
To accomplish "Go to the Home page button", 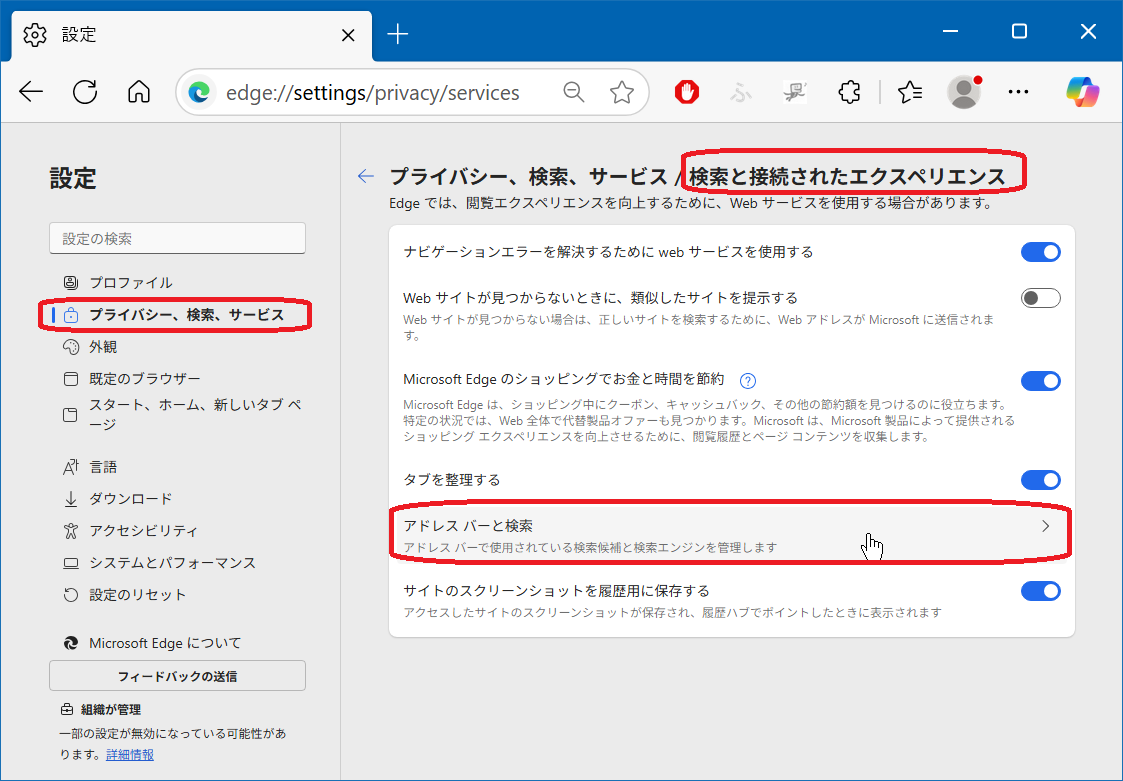I will pos(139,93).
